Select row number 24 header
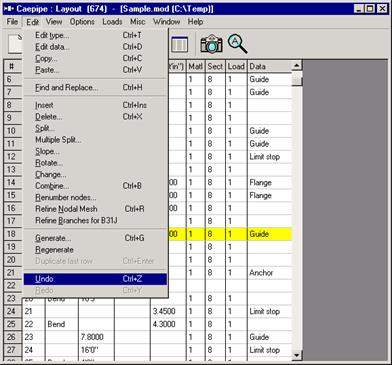The width and height of the screenshot is (392, 365). 12,311
